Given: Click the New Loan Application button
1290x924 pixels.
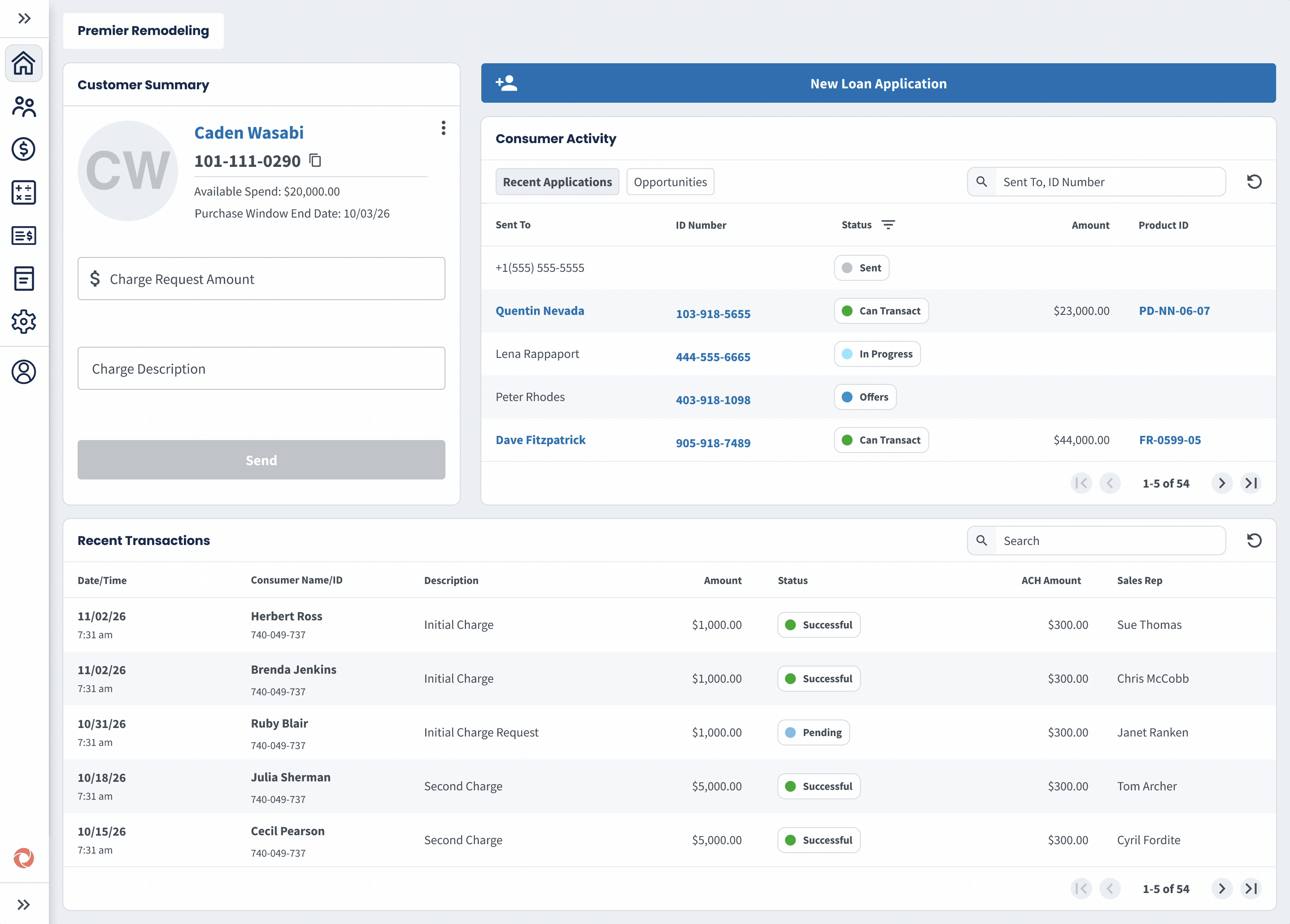Looking at the screenshot, I should 878,83.
